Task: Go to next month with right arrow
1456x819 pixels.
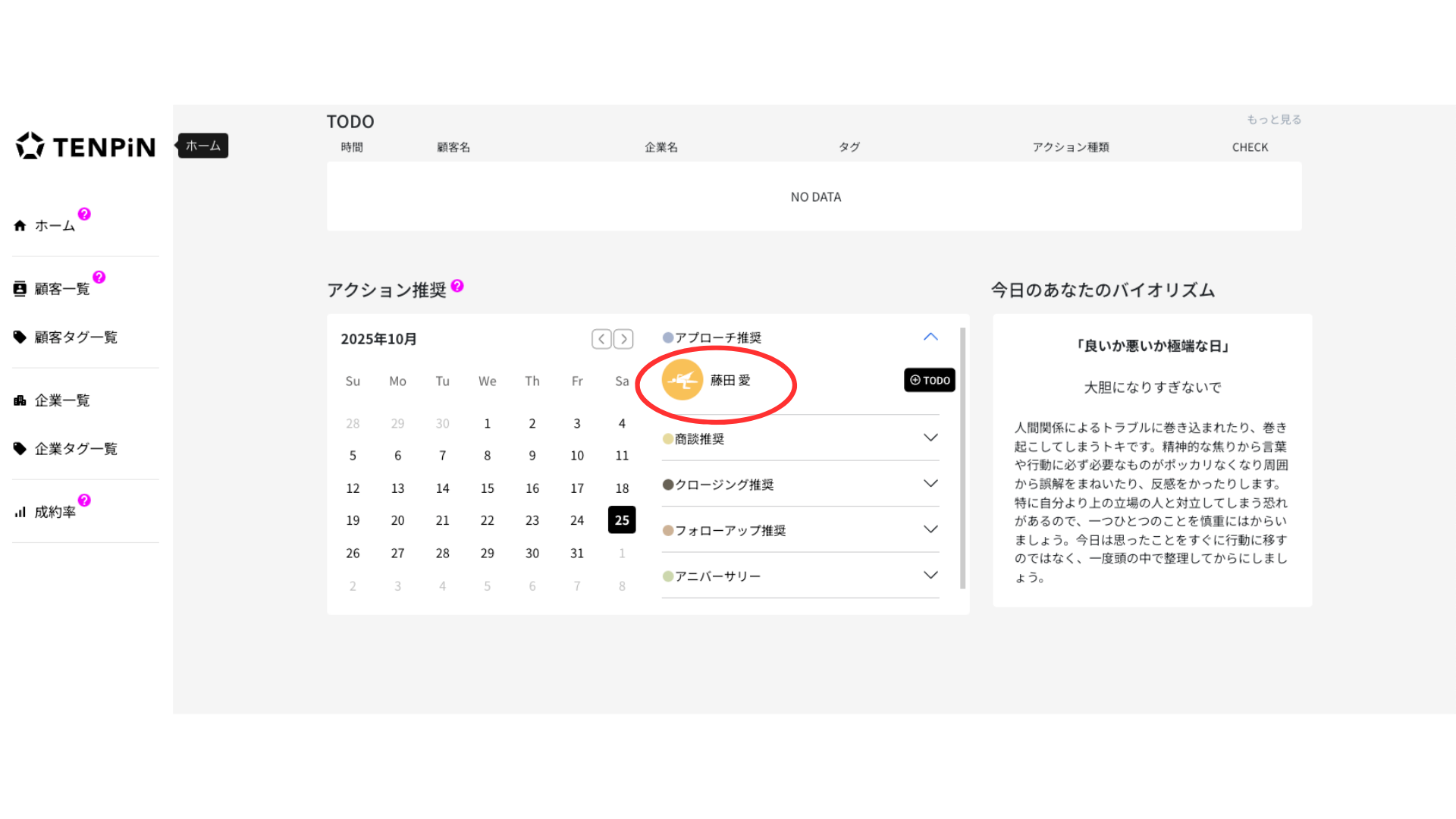Action: pos(623,339)
